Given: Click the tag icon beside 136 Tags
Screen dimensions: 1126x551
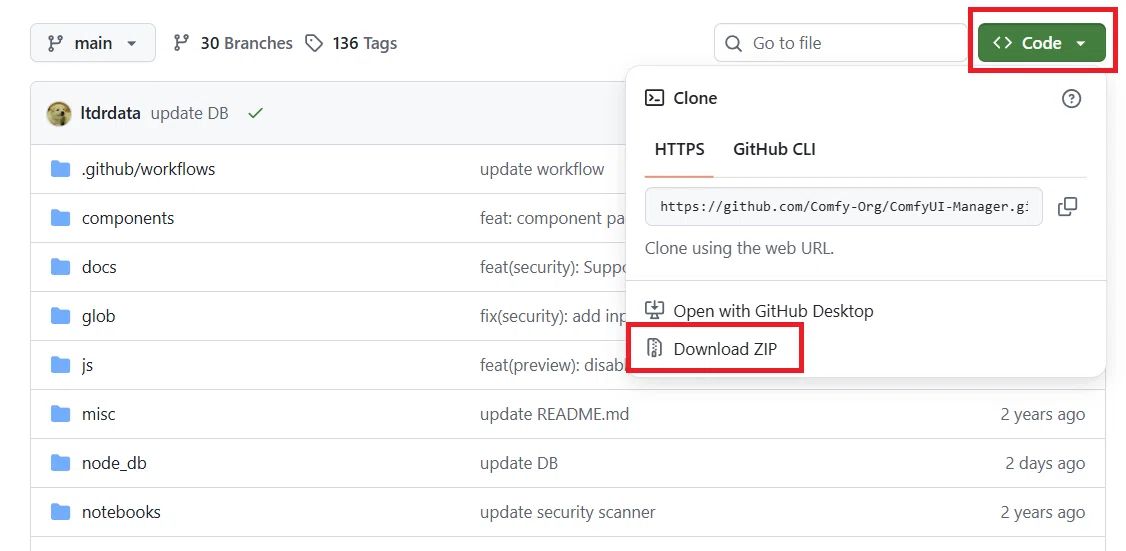Looking at the screenshot, I should 314,43.
